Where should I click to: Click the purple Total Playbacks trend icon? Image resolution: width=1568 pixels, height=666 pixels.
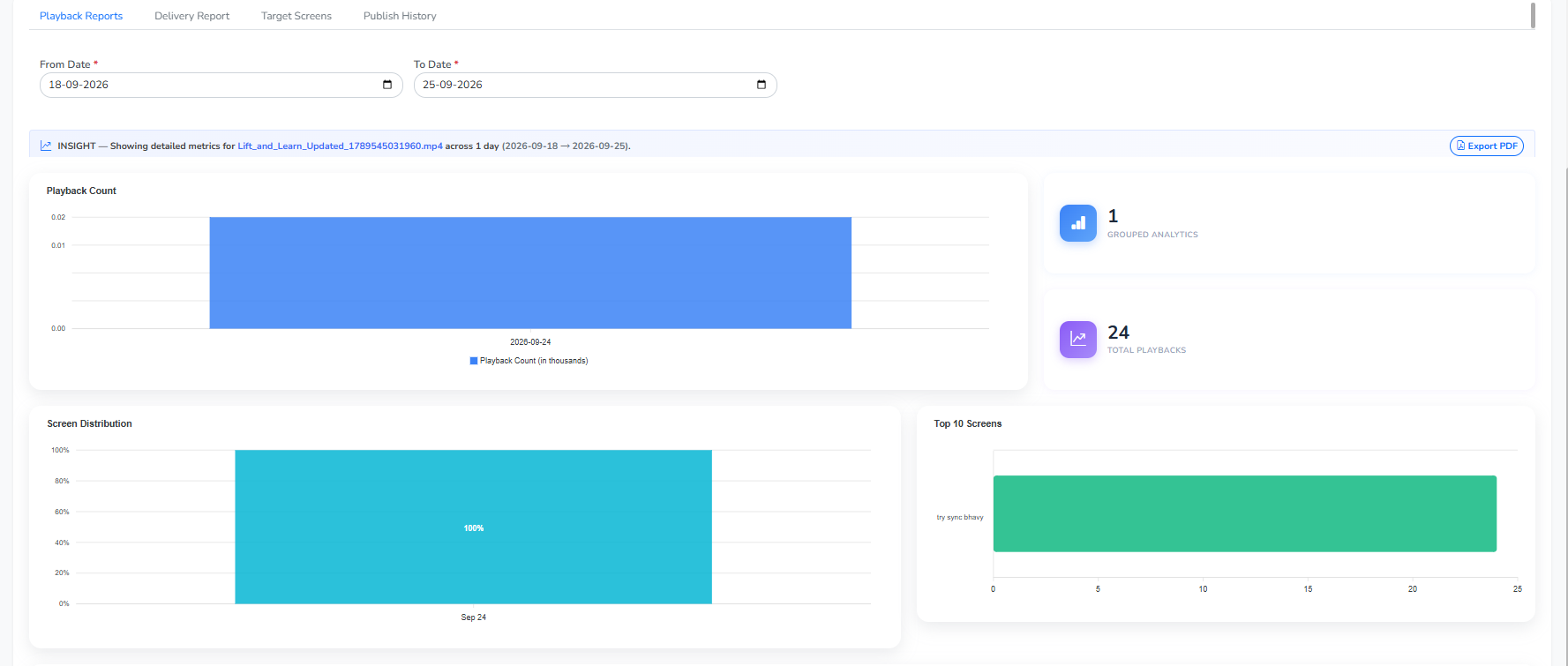point(1078,340)
